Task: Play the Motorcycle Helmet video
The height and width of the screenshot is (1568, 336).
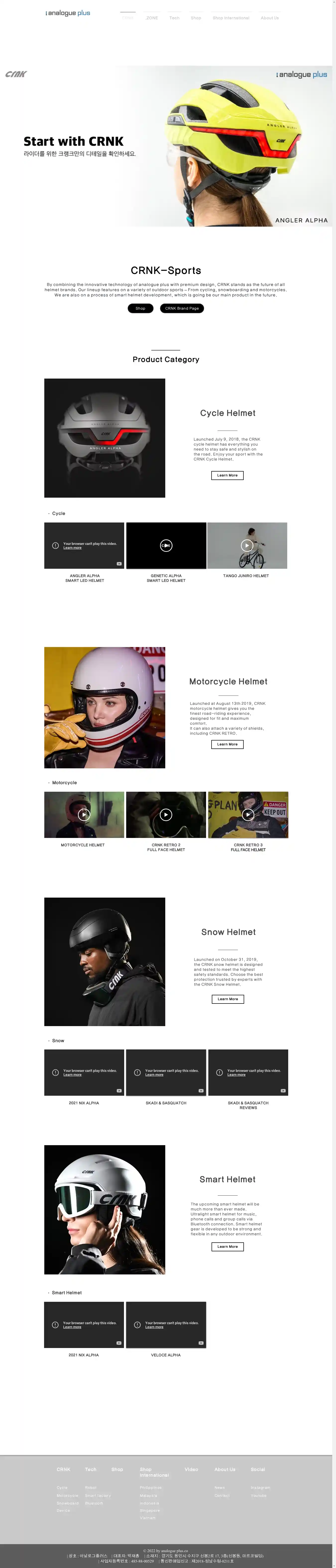Action: tap(84, 814)
